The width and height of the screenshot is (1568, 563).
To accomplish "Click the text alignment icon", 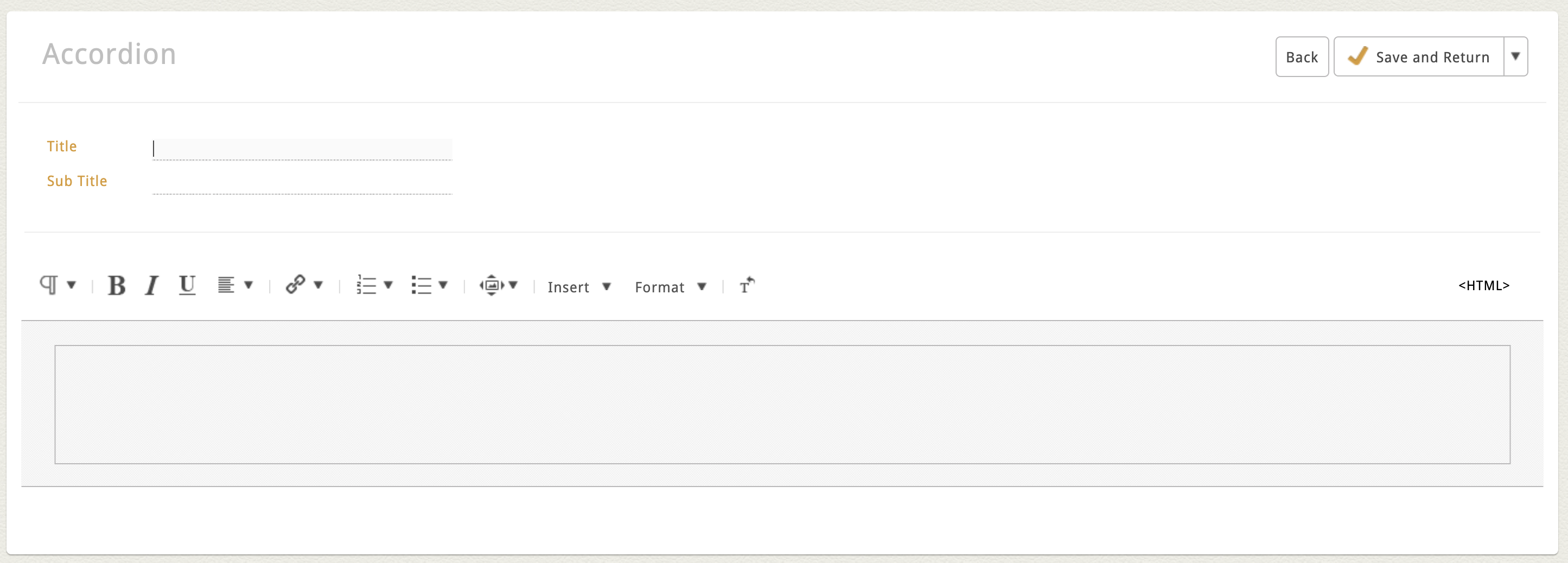I will (x=226, y=285).
